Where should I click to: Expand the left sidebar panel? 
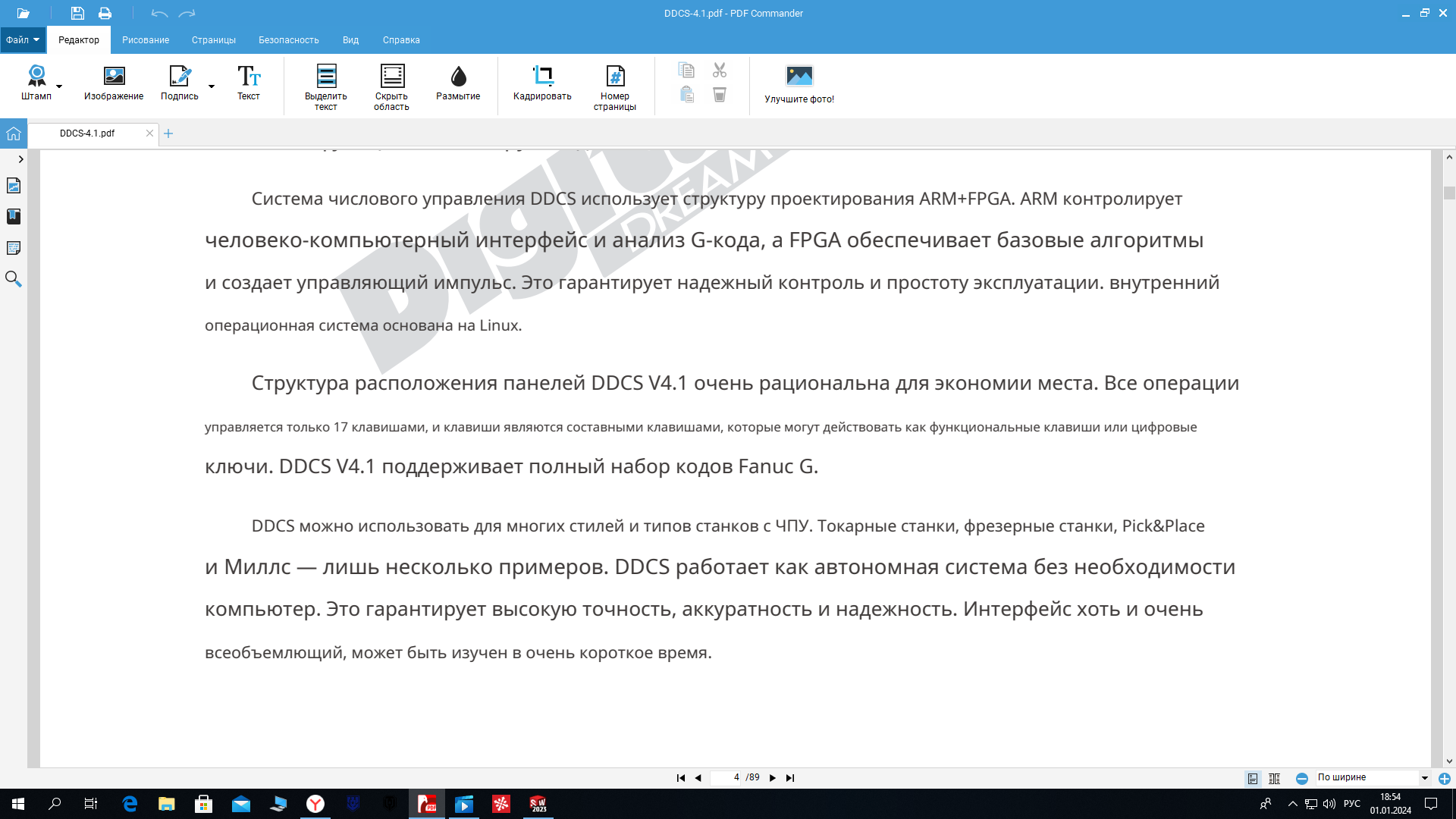click(20, 159)
